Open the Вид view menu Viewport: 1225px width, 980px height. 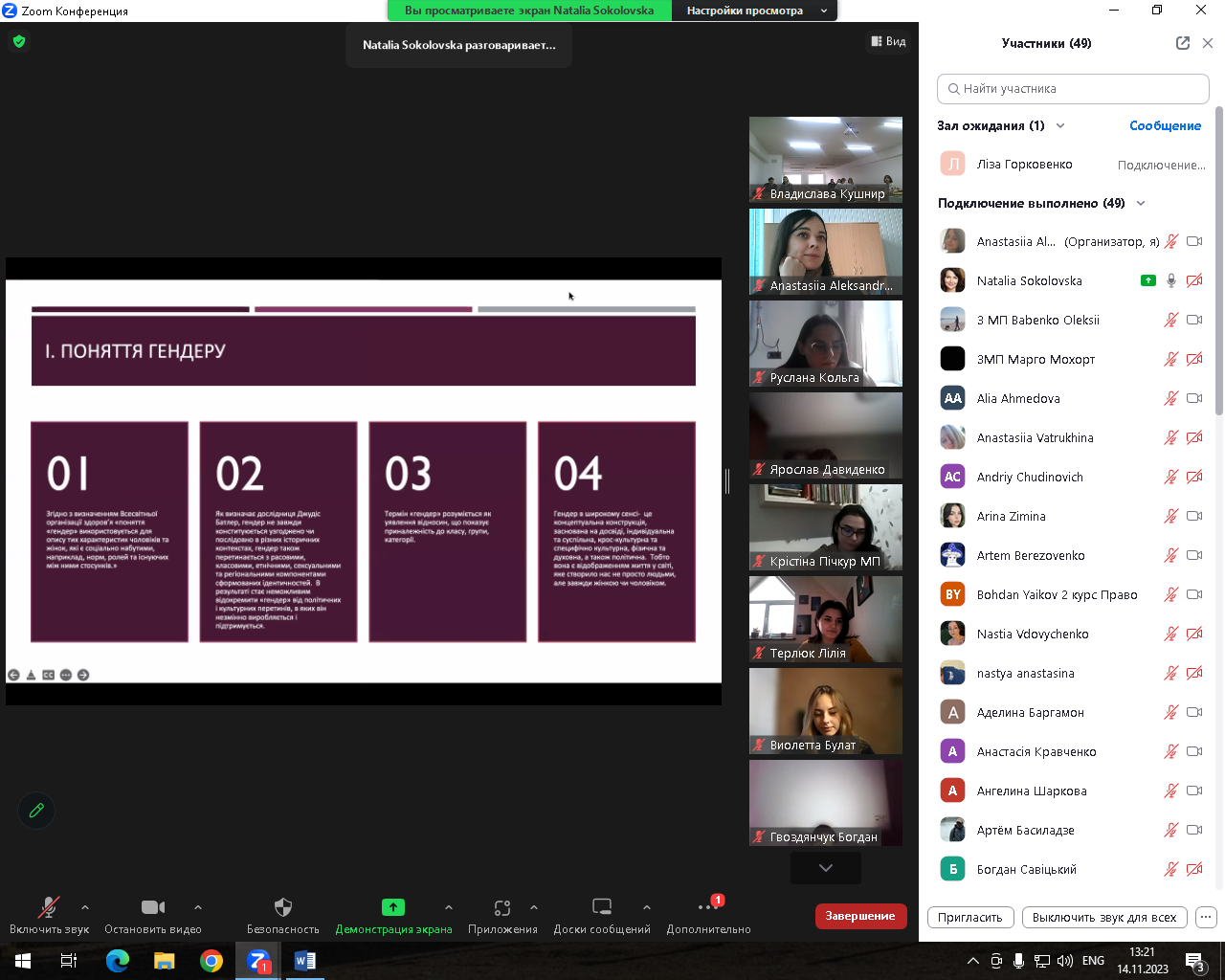(x=888, y=41)
